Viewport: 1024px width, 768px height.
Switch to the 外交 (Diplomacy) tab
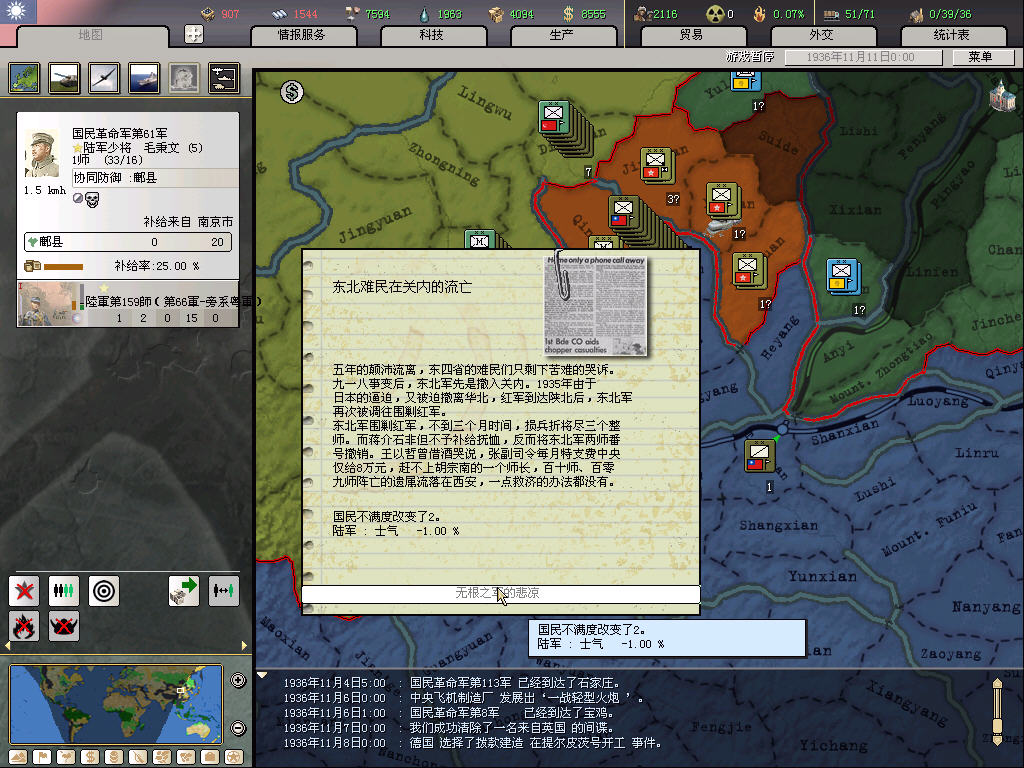(820, 35)
